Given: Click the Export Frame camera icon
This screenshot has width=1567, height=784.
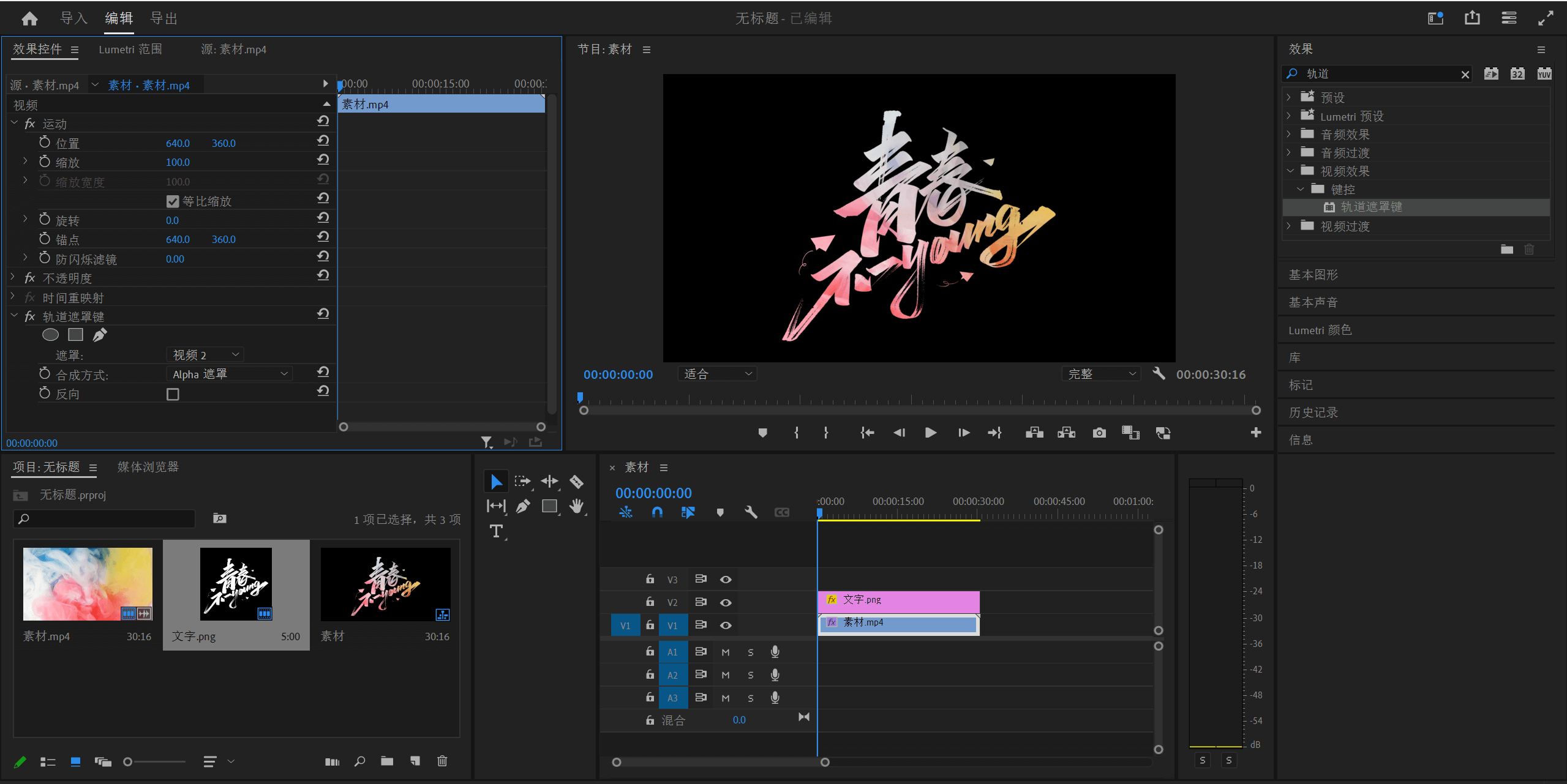Looking at the screenshot, I should click(1099, 433).
